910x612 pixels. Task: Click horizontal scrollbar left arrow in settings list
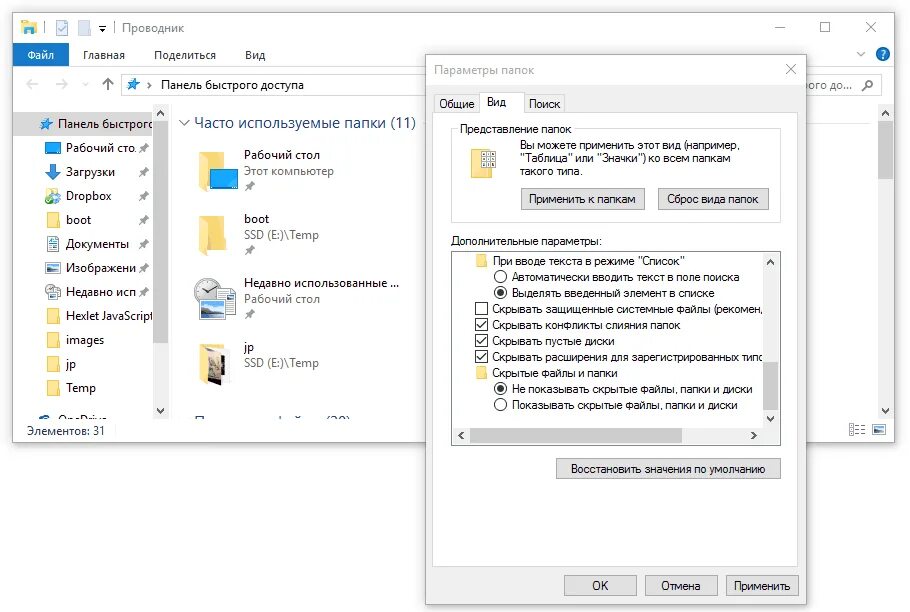point(461,435)
